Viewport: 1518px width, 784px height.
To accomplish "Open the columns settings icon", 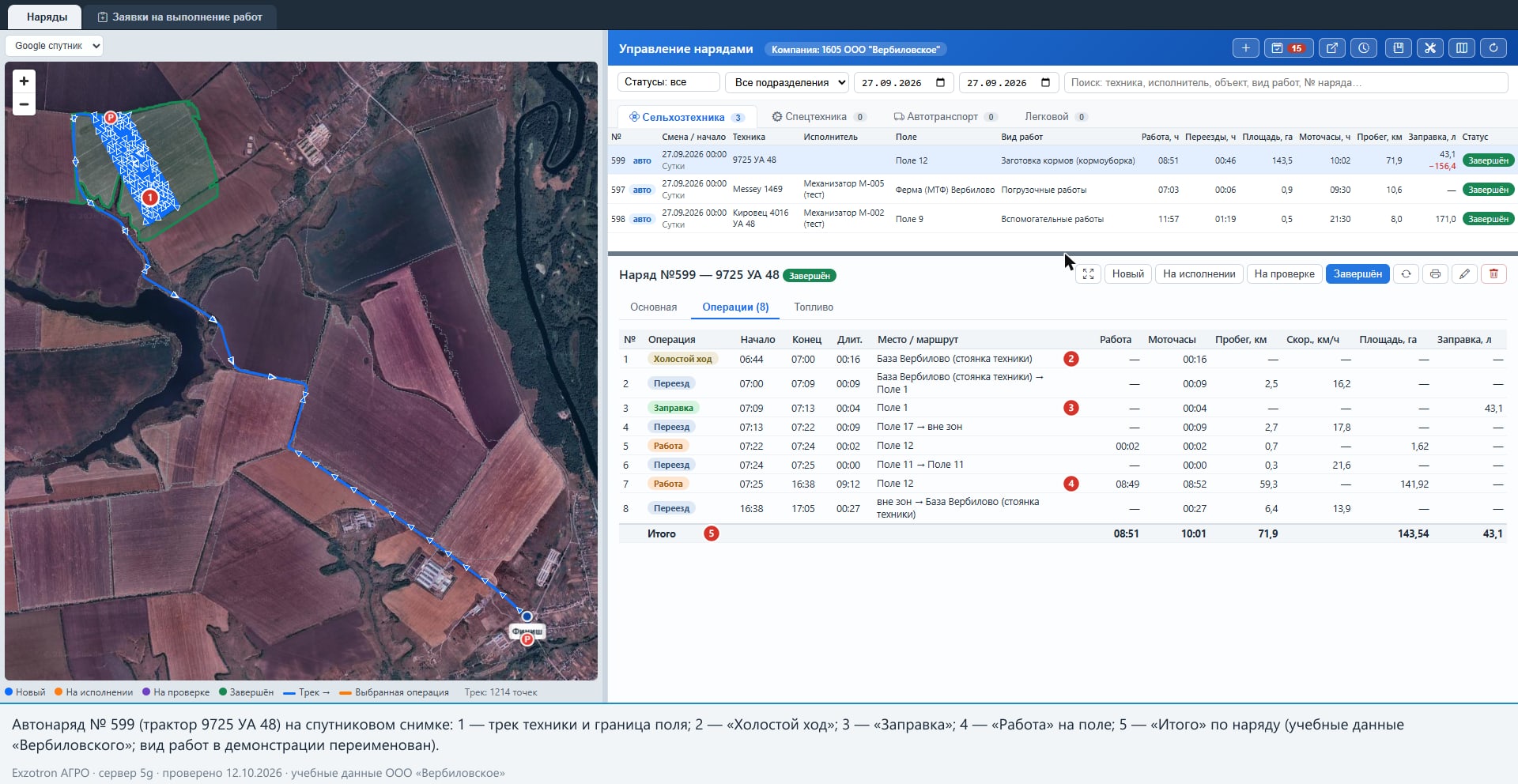I will (x=1462, y=48).
